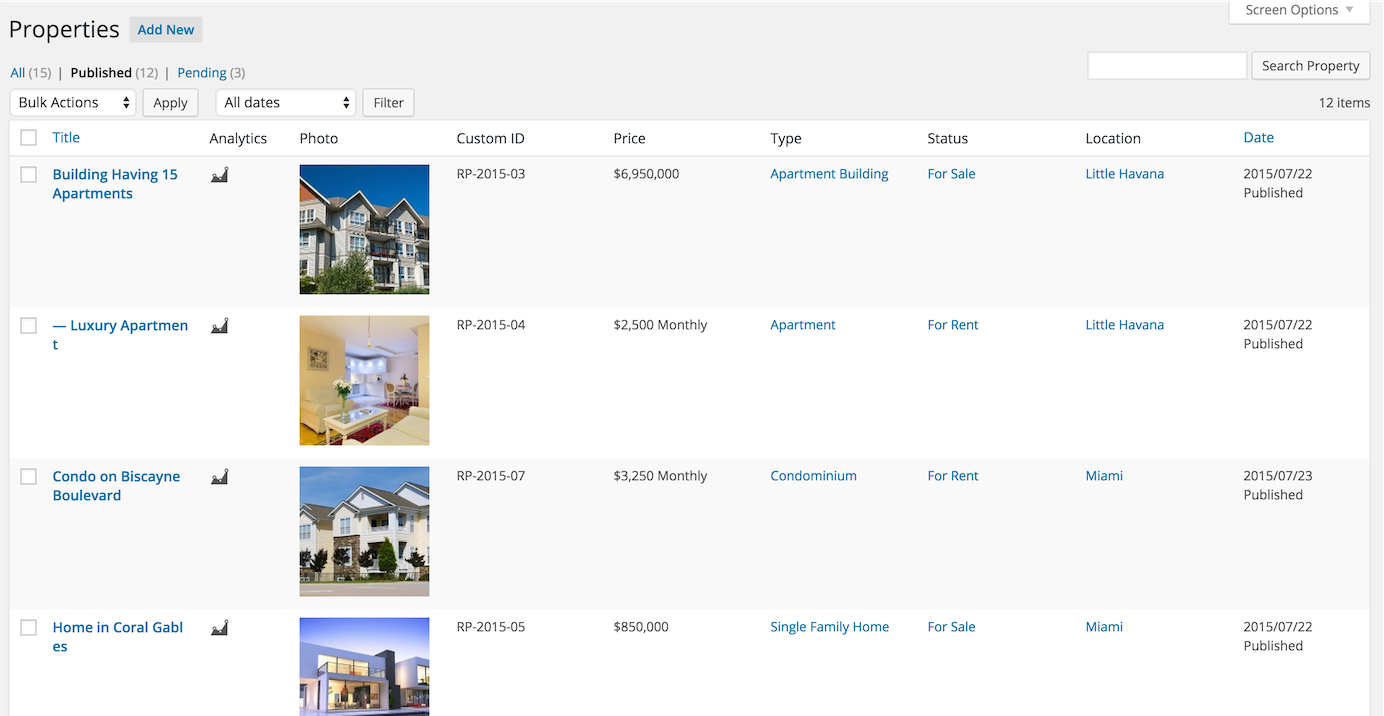
Task: Click the Price column header
Action: [x=629, y=139]
